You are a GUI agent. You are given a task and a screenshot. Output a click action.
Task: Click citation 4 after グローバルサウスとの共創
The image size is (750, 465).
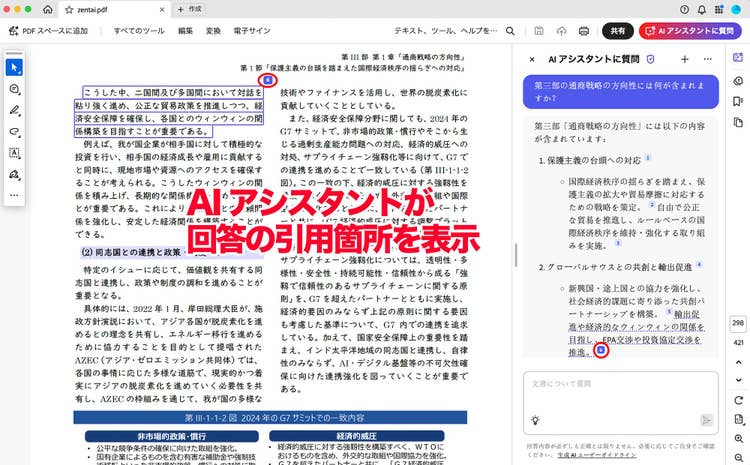[x=699, y=264]
